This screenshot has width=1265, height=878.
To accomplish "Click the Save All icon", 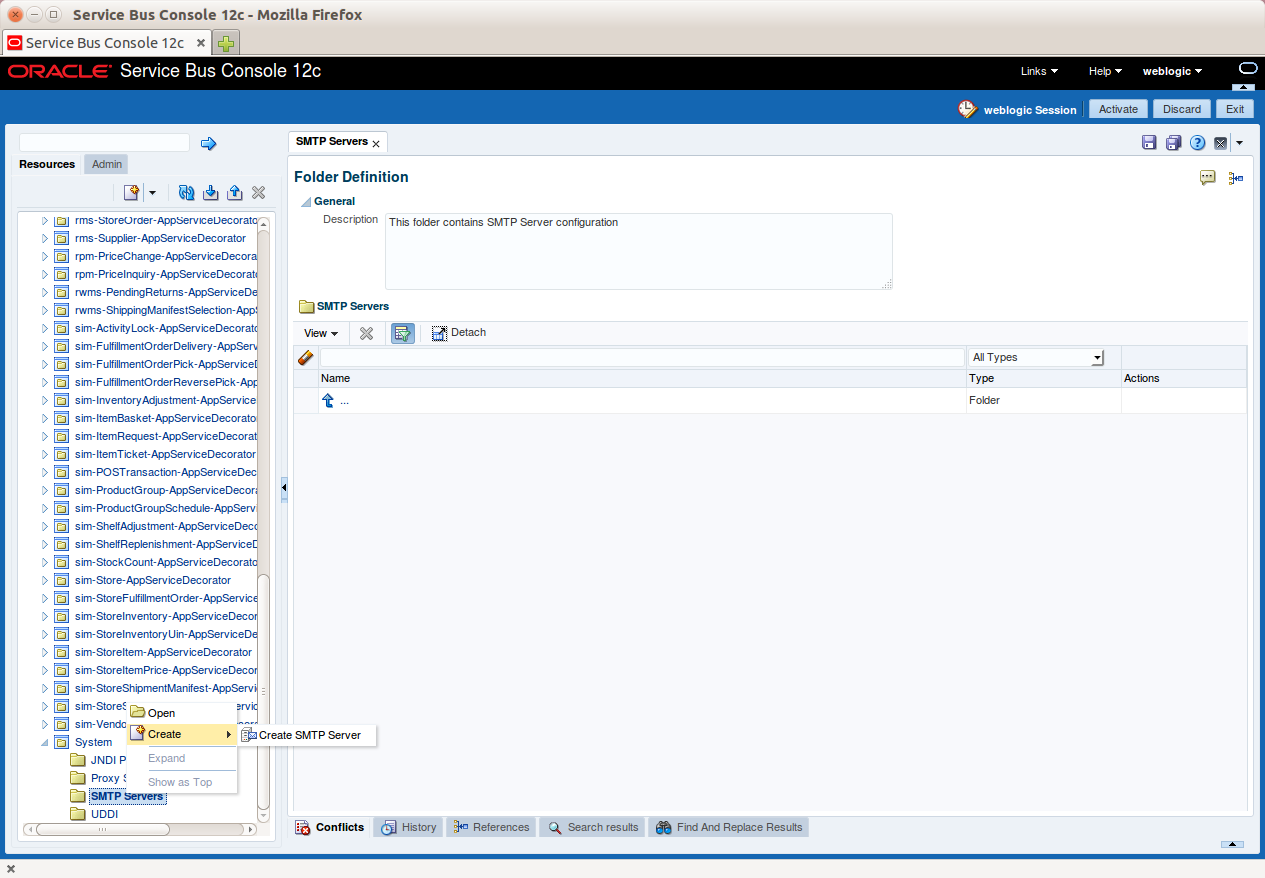I will [1173, 143].
